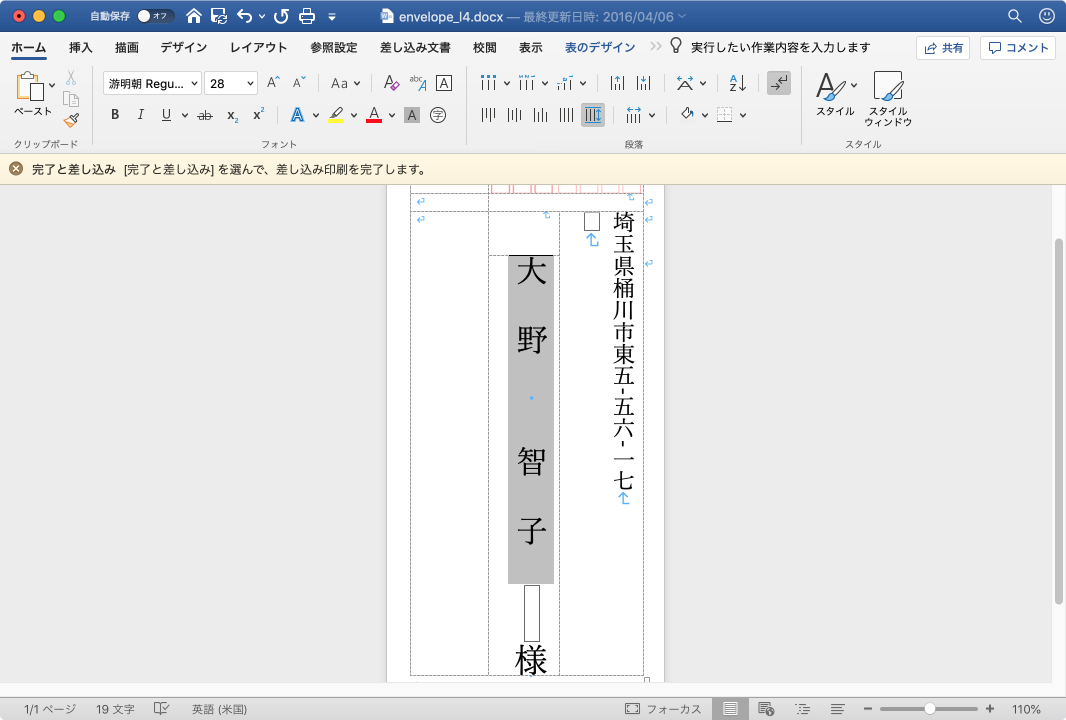Toggle distributed alignment active button
Viewport: 1066px width, 720px height.
[x=593, y=115]
